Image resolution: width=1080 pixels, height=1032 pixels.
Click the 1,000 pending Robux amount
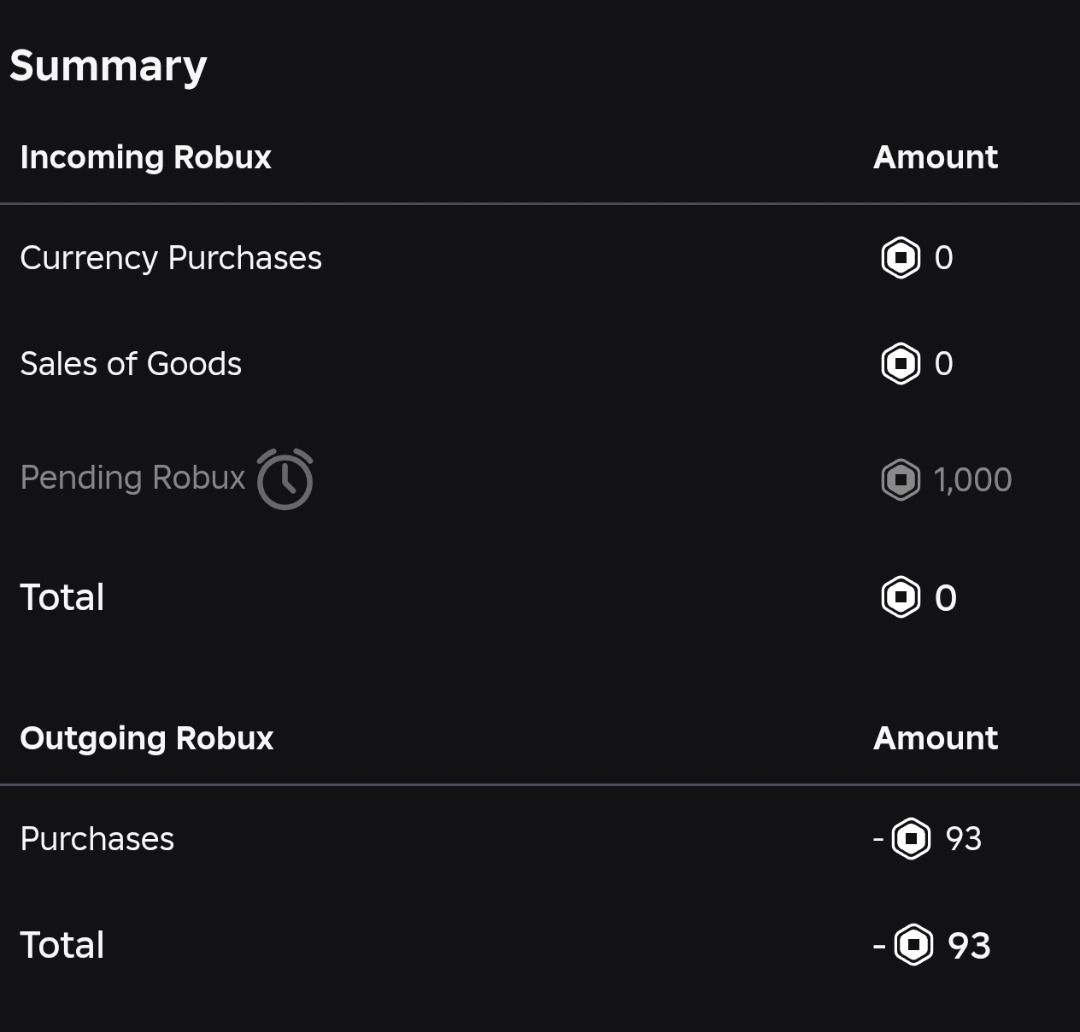973,479
